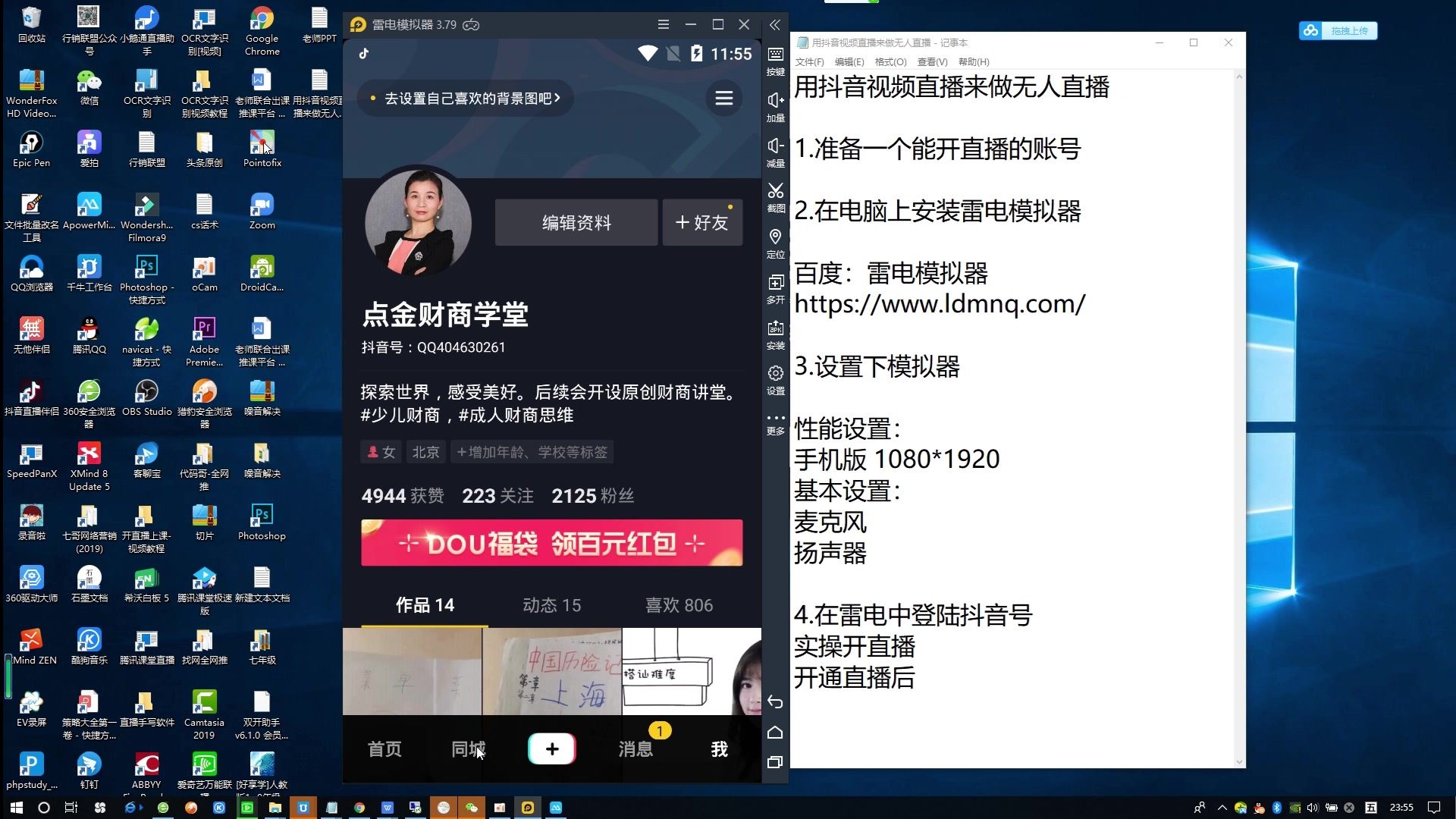
Task: Click DOU福袋领百元红包 banner button
Action: (x=553, y=544)
